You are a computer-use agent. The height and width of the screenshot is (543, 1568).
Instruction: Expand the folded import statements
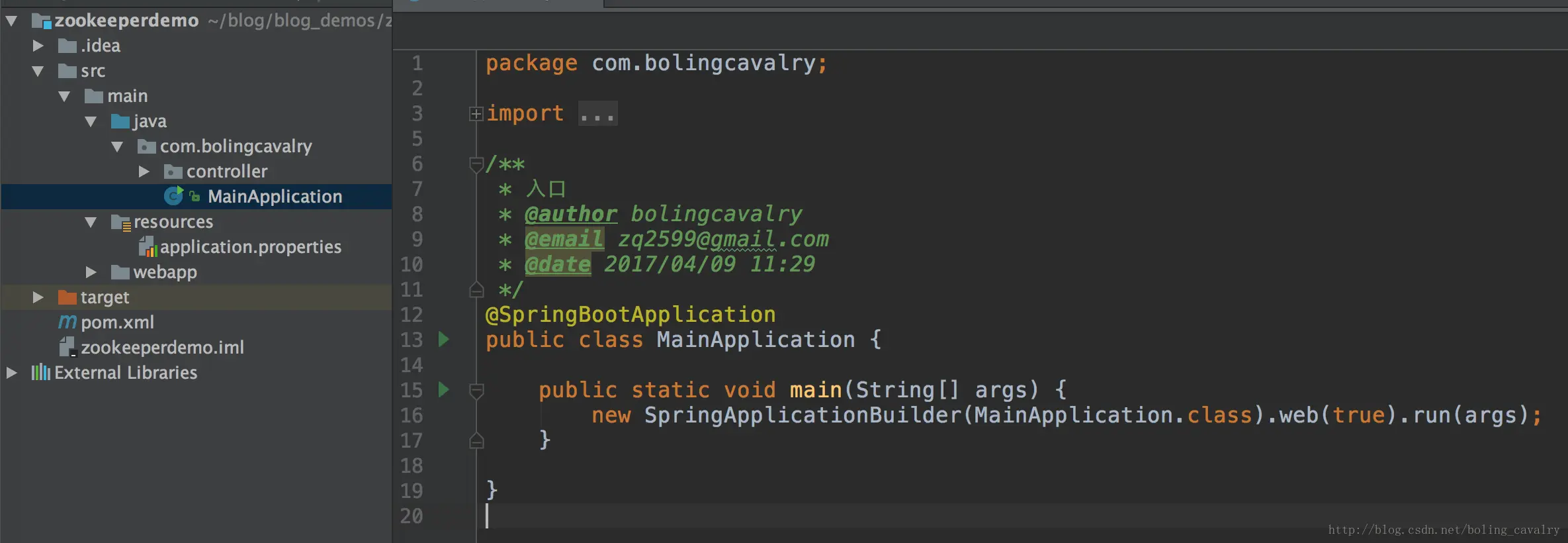click(x=476, y=114)
